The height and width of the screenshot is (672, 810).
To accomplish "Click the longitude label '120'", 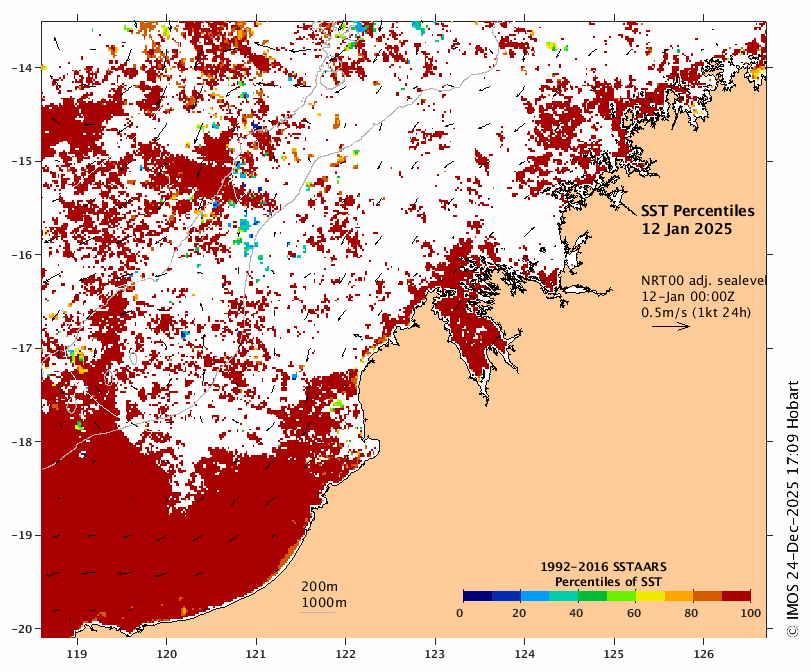I will tap(167, 654).
